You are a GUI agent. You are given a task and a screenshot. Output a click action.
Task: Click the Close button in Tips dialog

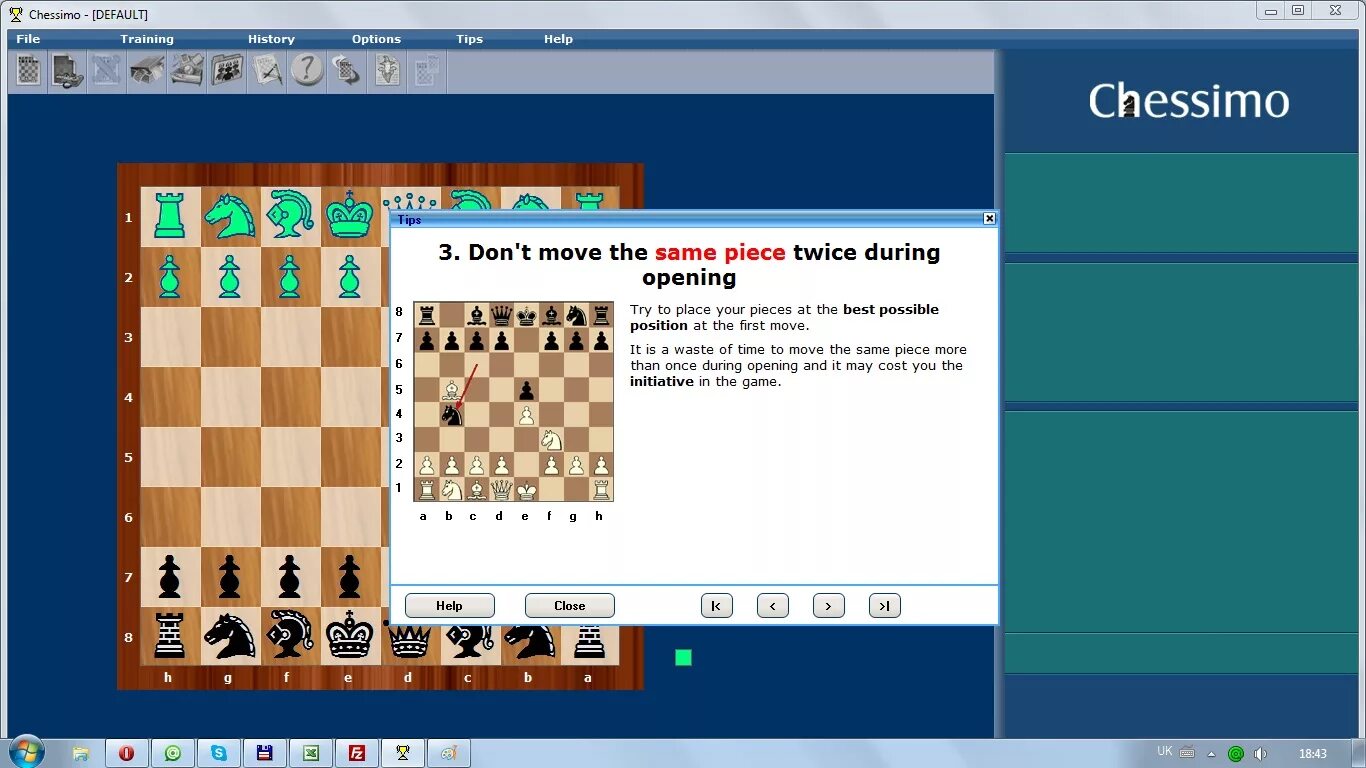pos(569,605)
